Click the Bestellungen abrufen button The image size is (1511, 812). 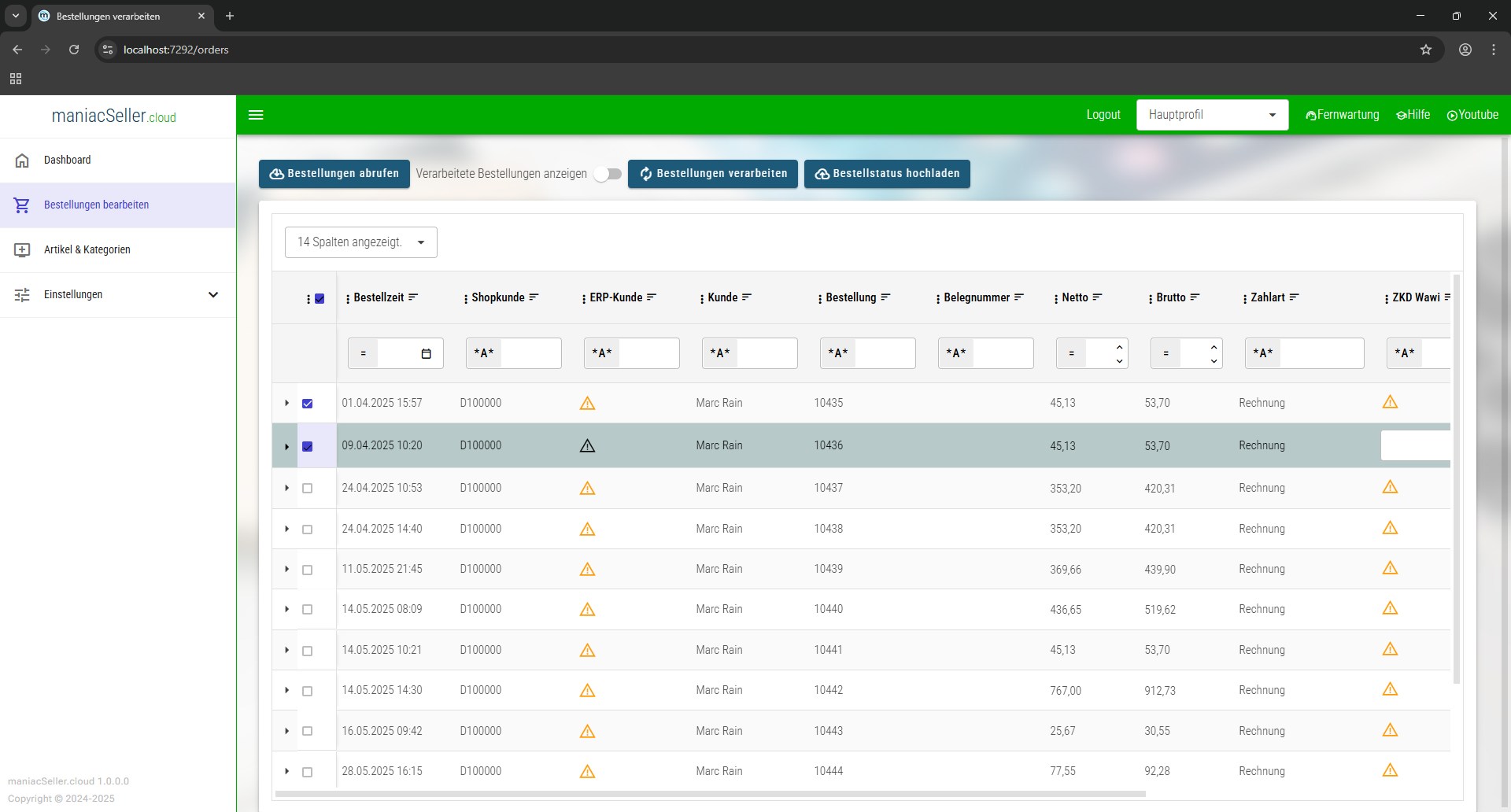[334, 174]
